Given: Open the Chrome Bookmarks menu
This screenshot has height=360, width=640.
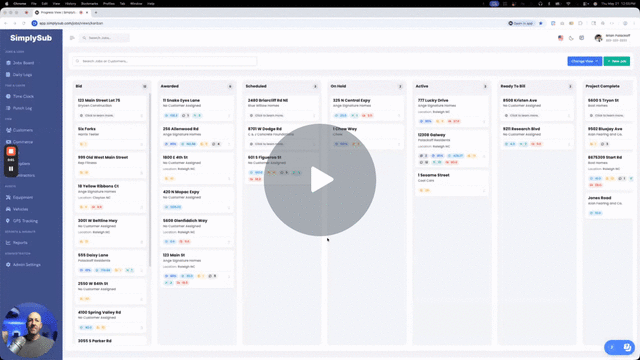Looking at the screenshot, I should pos(89,3).
